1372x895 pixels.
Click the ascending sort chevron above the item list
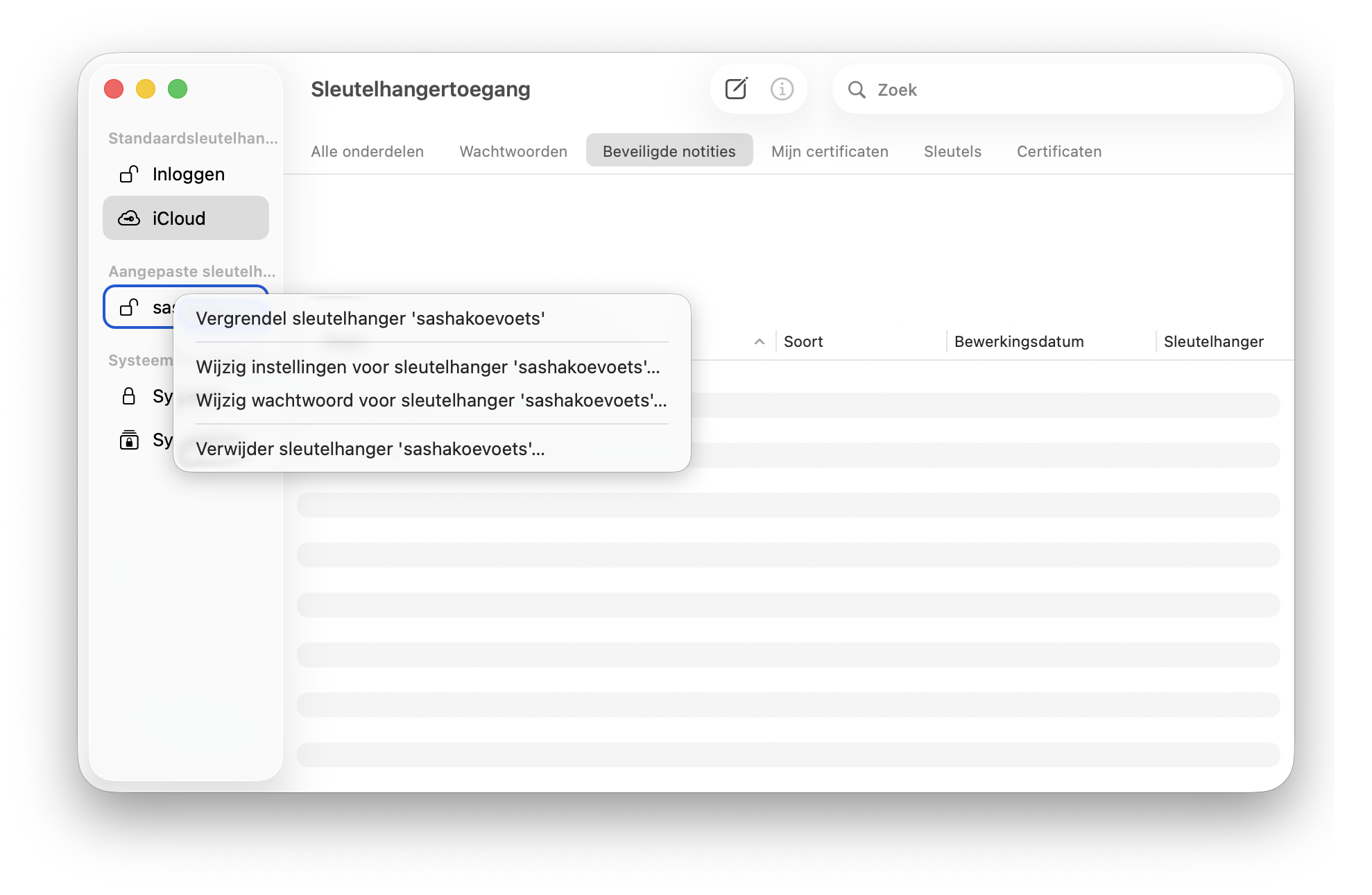click(760, 341)
